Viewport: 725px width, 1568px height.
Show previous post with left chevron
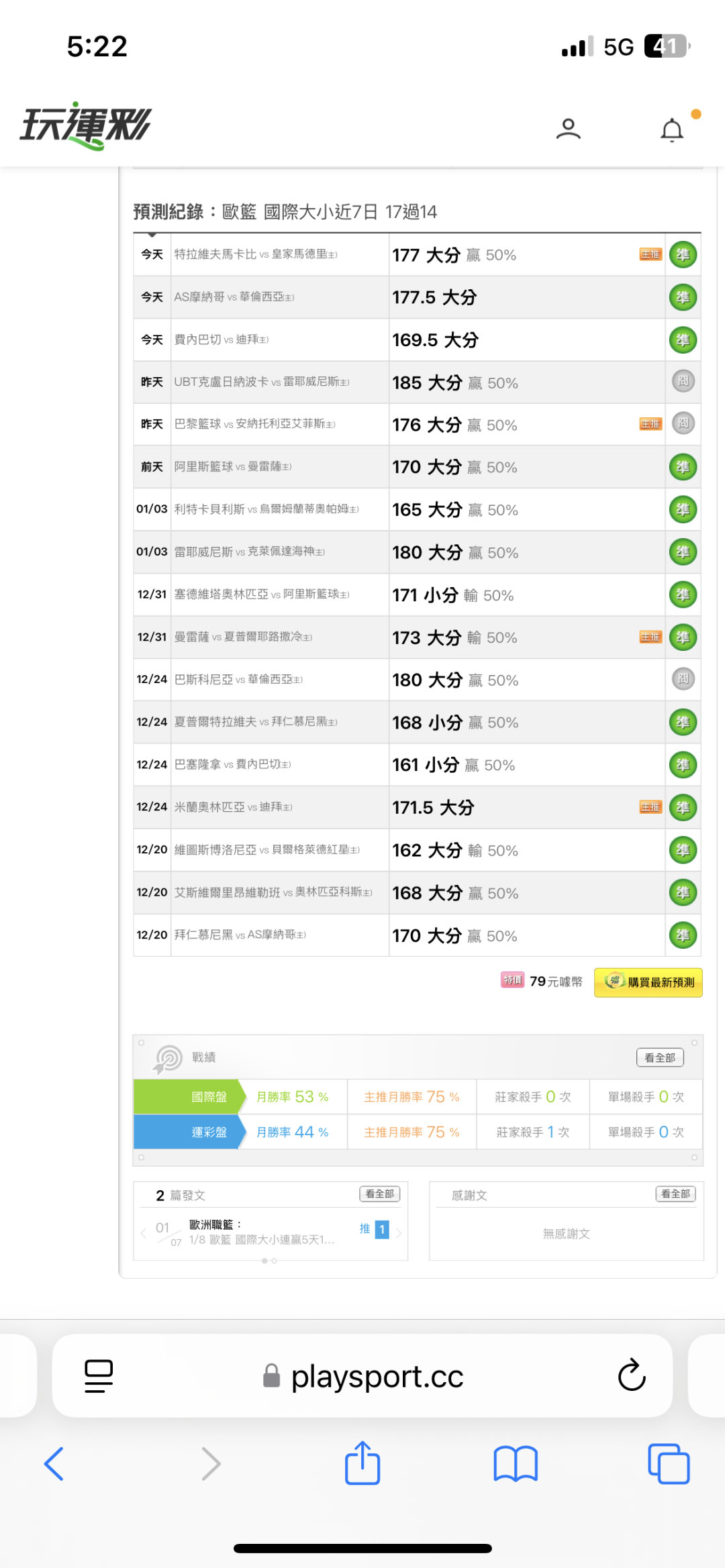coord(144,1233)
